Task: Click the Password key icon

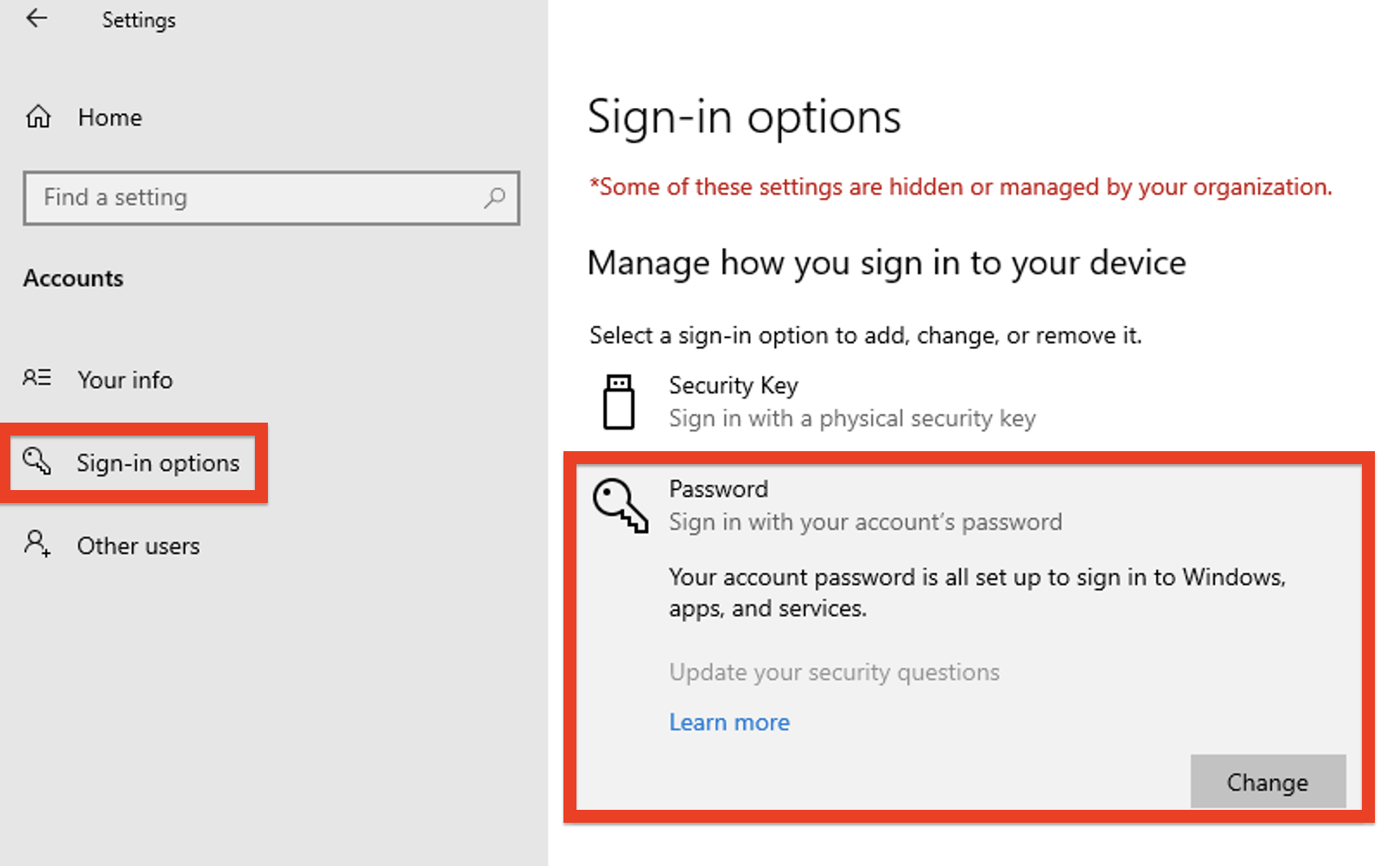Action: [x=620, y=506]
